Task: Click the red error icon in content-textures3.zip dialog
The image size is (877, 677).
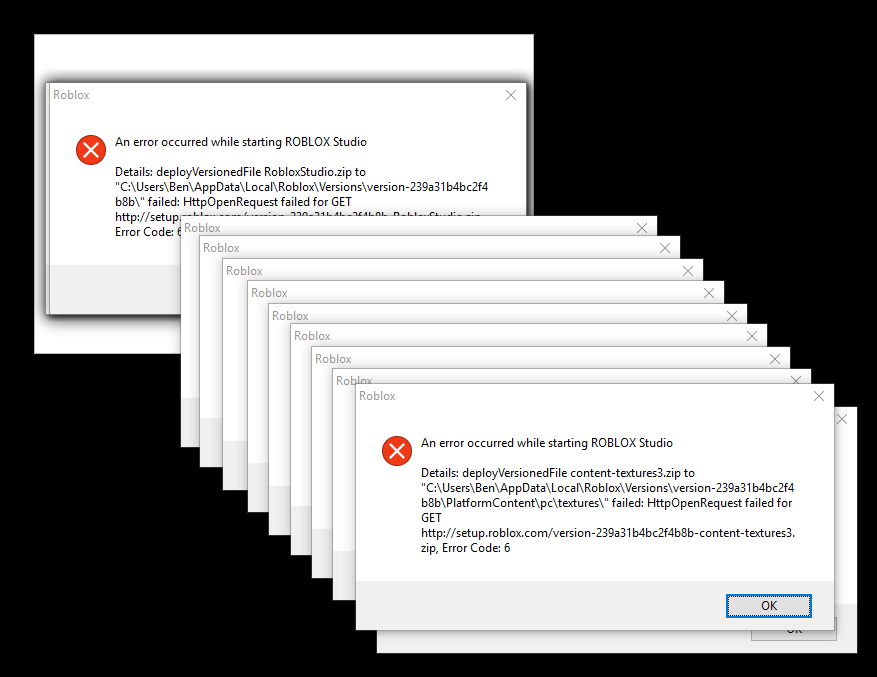Action: tap(397, 451)
